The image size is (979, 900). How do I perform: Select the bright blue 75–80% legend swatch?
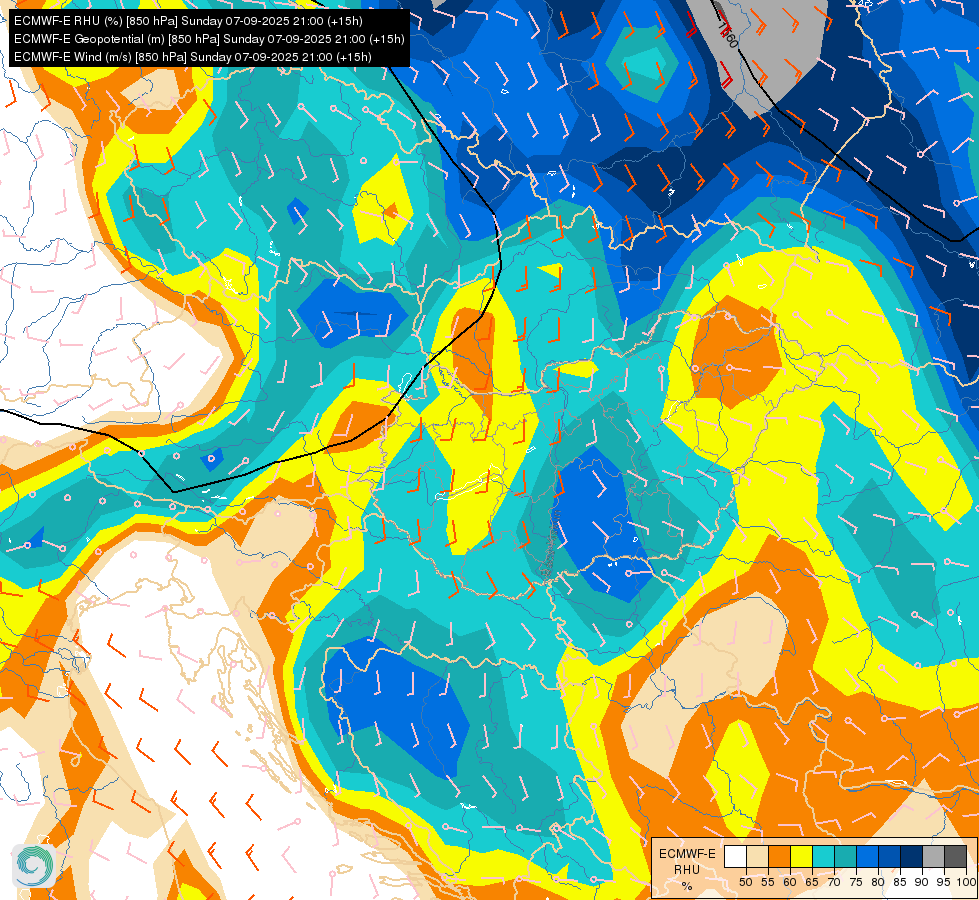pos(867,857)
